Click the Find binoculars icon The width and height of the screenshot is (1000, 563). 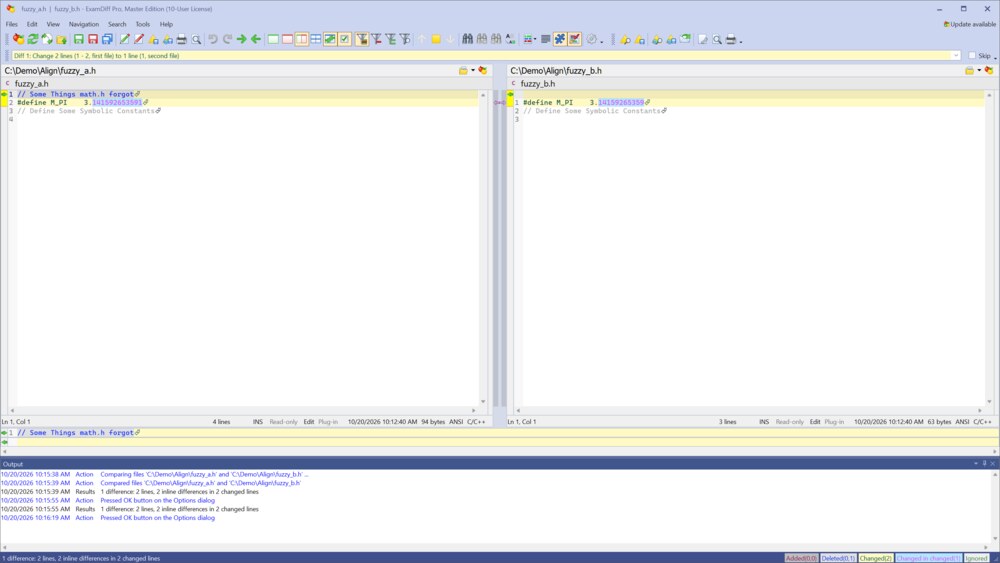coord(467,40)
